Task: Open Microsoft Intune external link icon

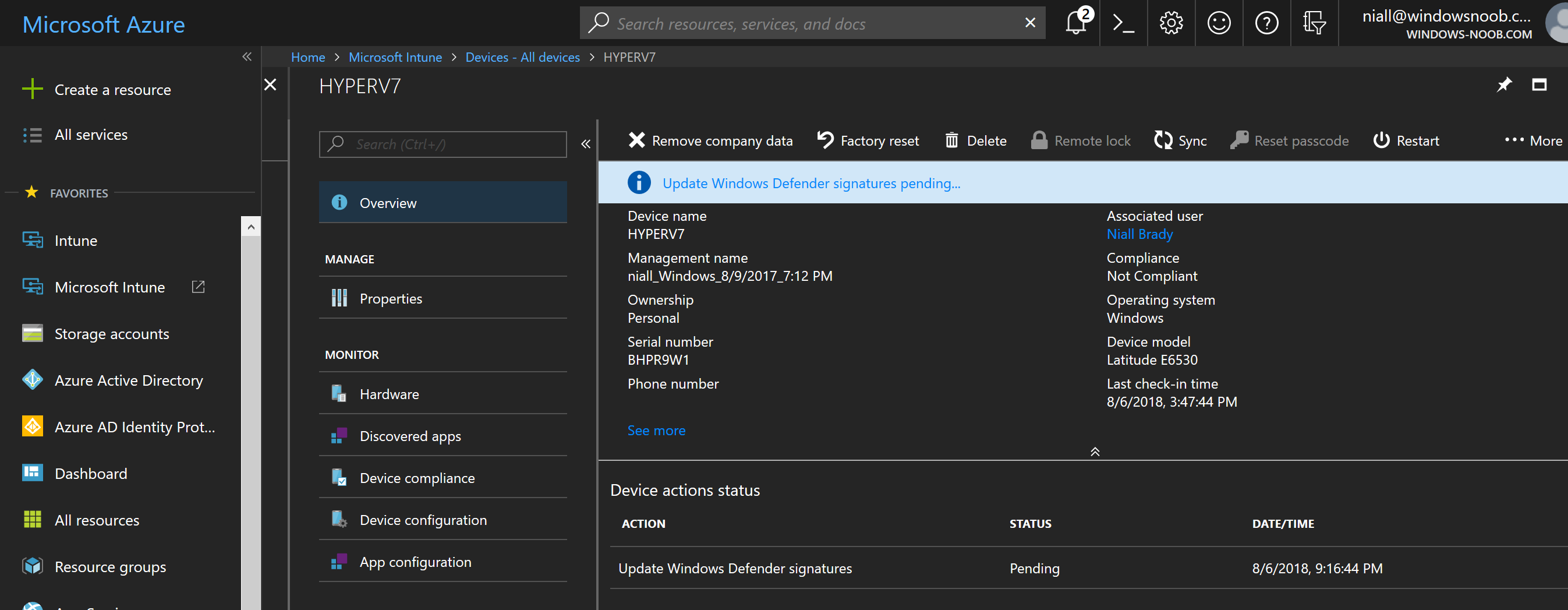Action: tap(199, 287)
